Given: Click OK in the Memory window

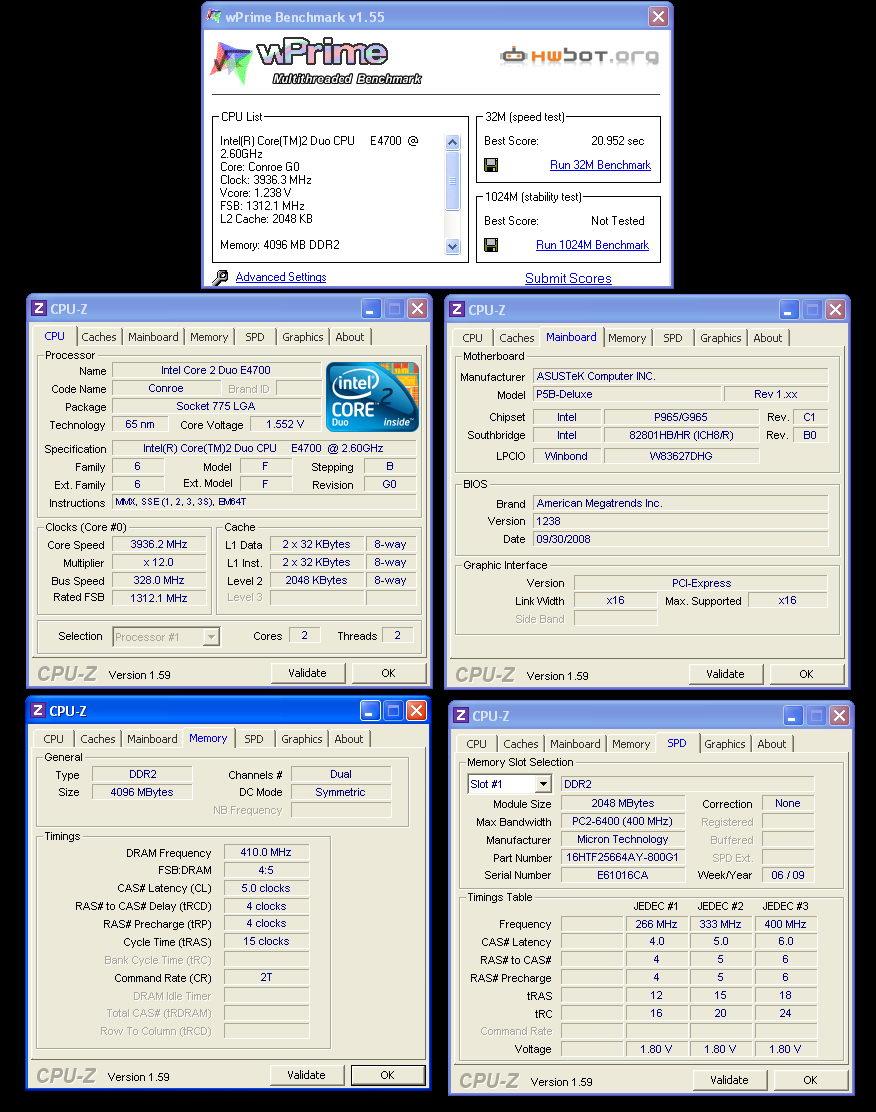Looking at the screenshot, I should coord(387,1075).
